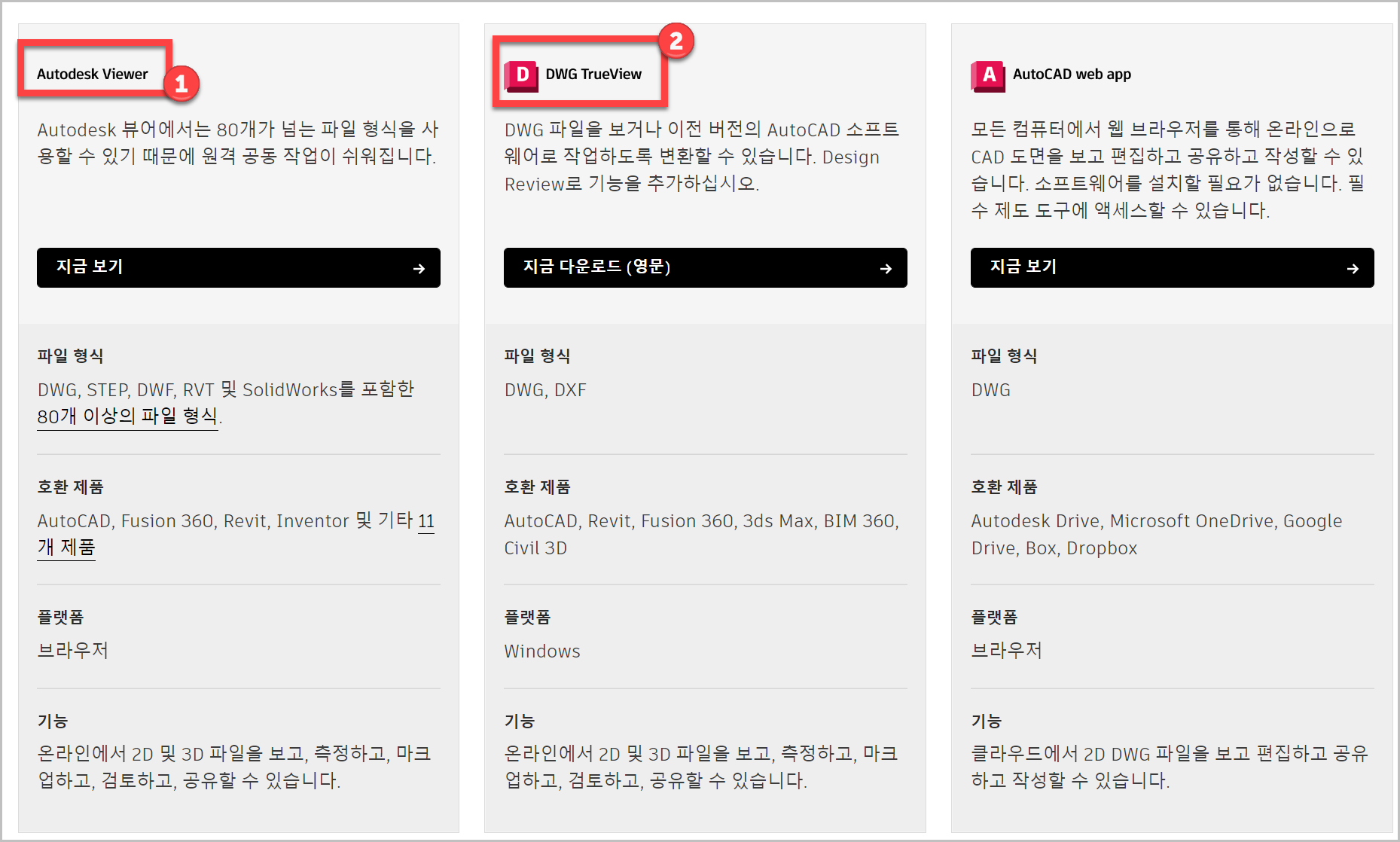Viewport: 1400px width, 842px height.
Task: Click 호환 제품 heading in DWG TrueView card
Action: tap(538, 487)
